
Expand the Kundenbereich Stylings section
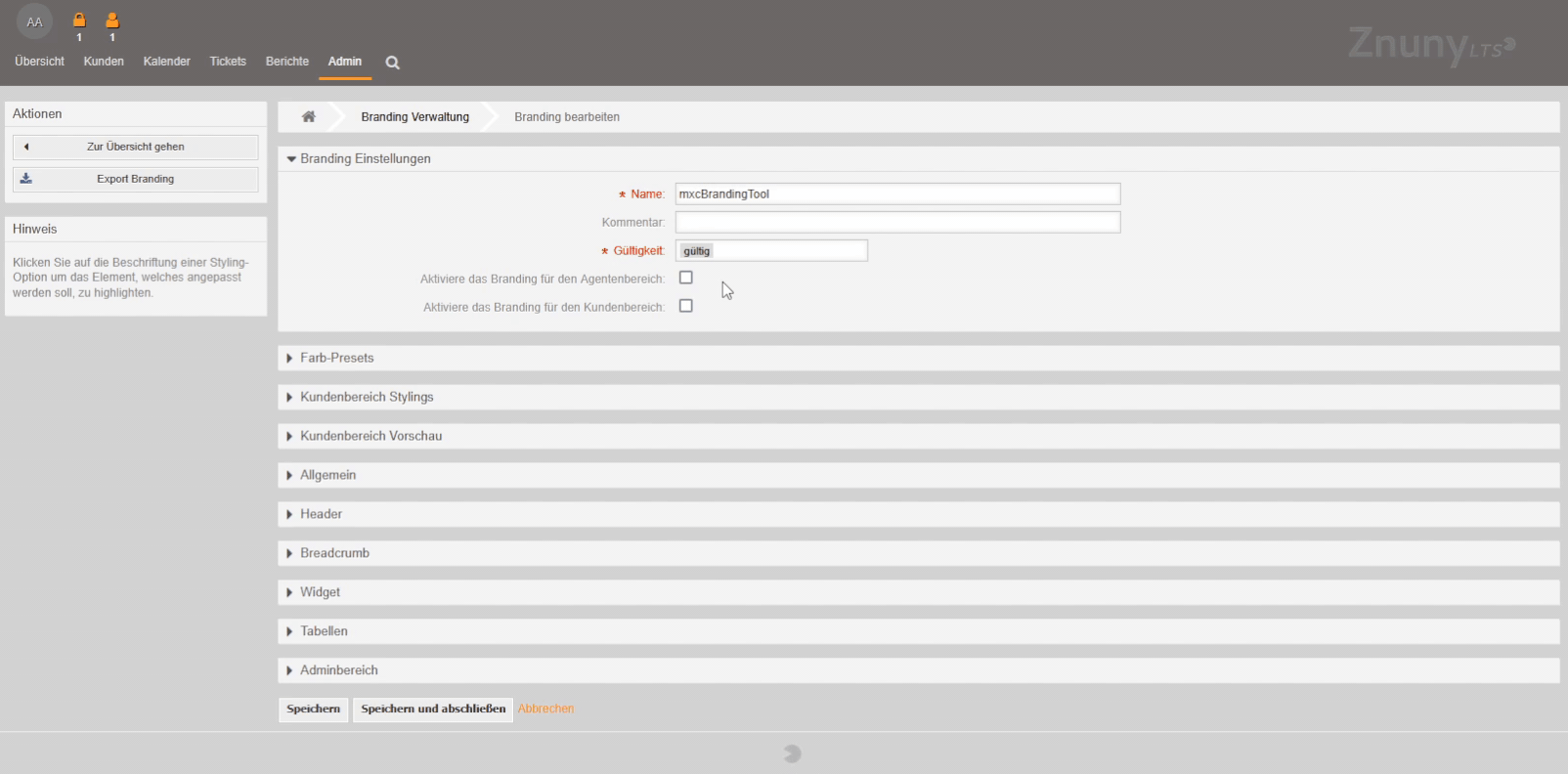tap(366, 397)
